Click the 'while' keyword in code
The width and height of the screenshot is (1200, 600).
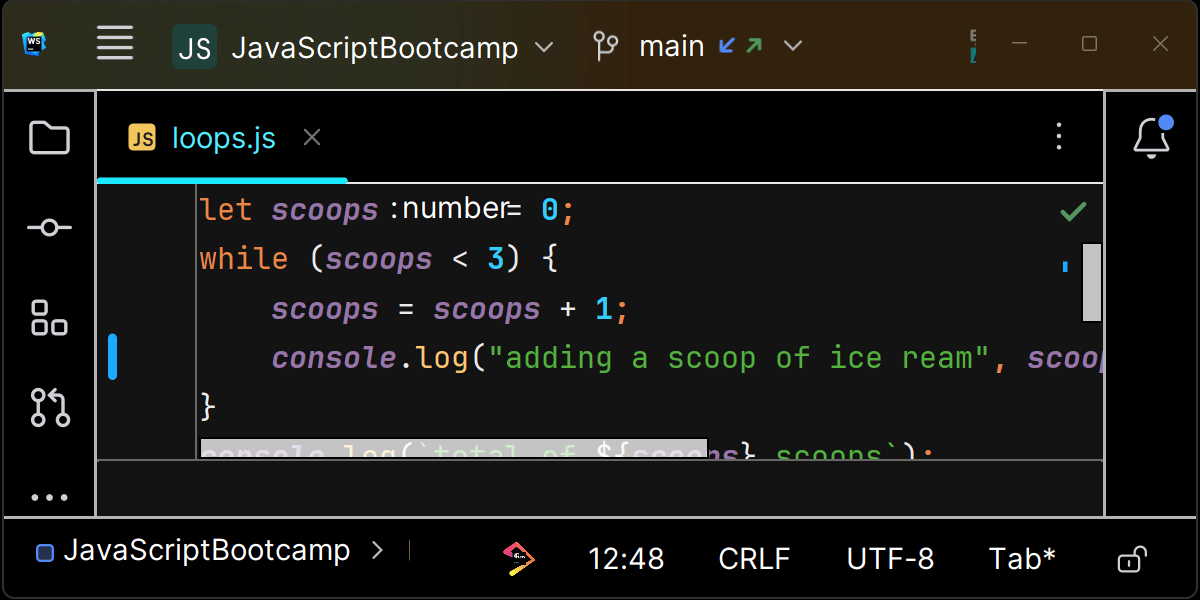(x=244, y=259)
